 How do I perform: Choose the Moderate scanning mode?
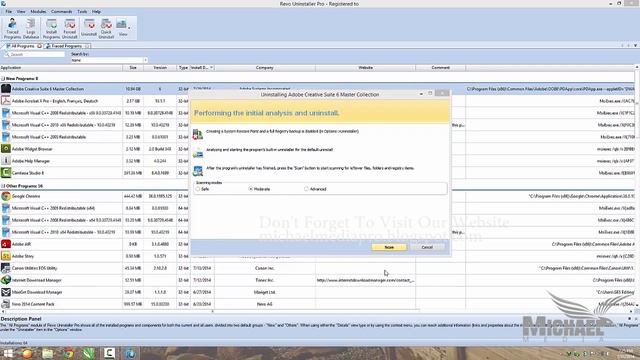(251, 189)
